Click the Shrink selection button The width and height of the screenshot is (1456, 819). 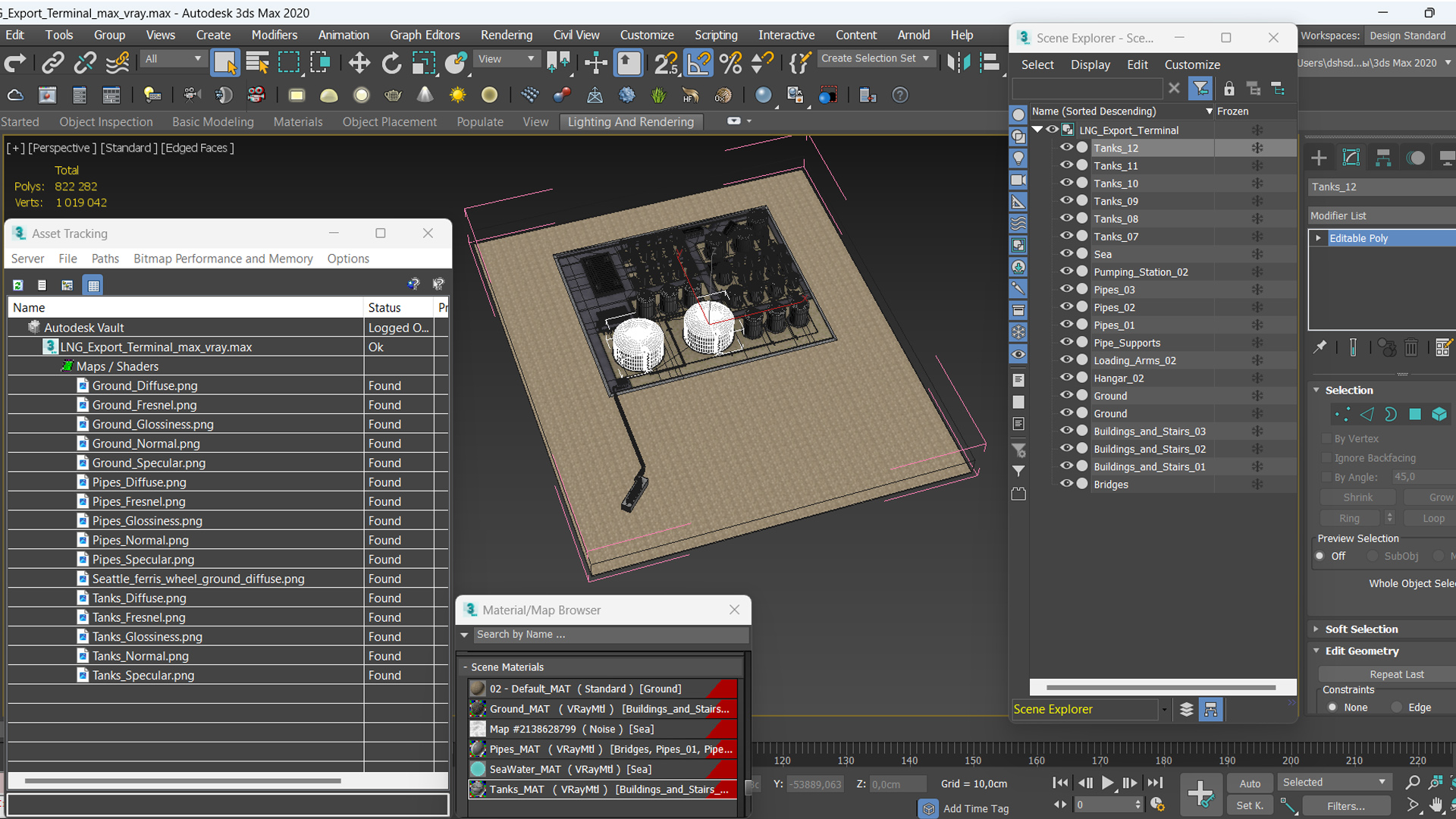[x=1357, y=497]
